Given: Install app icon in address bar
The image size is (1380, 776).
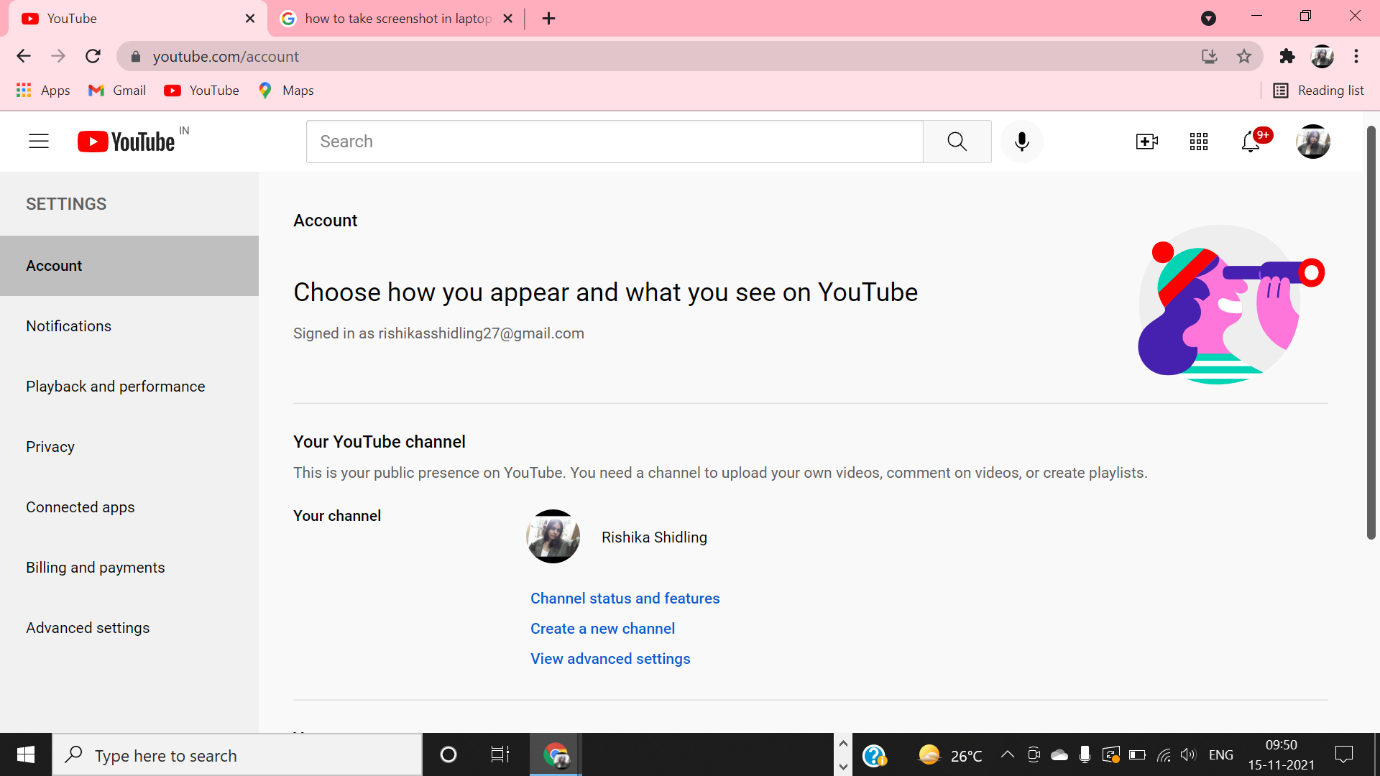Looking at the screenshot, I should pos(1209,57).
